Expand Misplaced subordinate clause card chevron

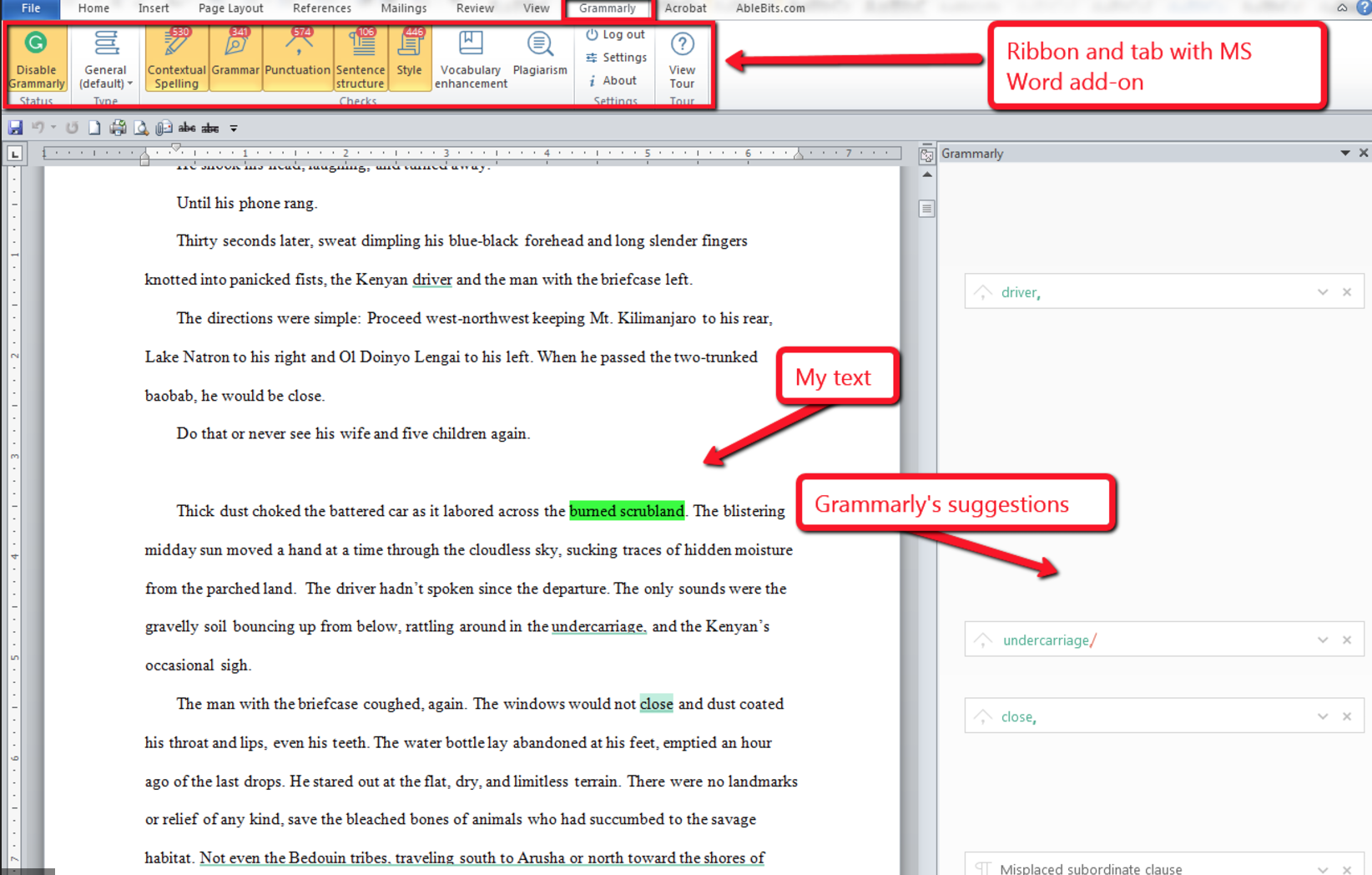(x=1323, y=869)
